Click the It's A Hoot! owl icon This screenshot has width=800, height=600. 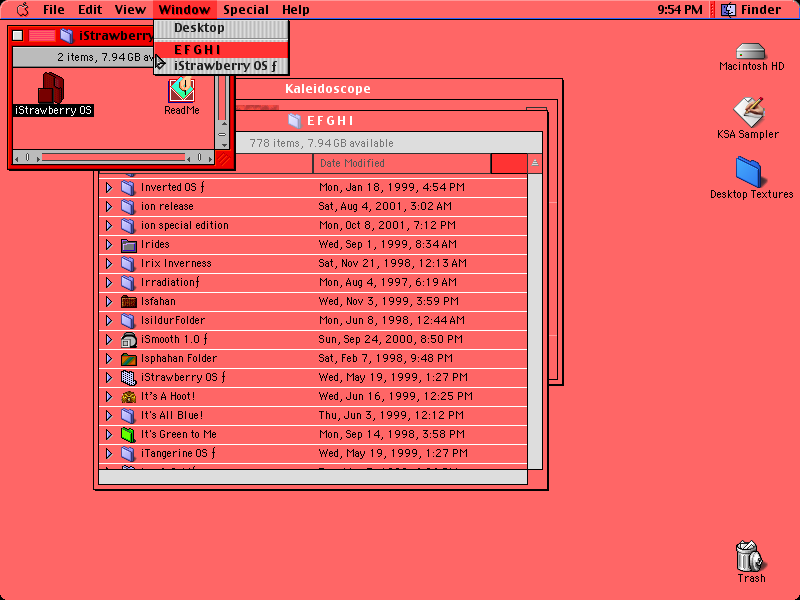129,396
